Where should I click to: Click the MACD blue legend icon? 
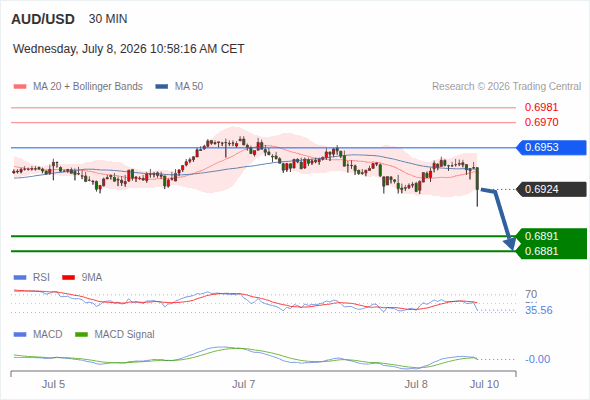pos(20,335)
